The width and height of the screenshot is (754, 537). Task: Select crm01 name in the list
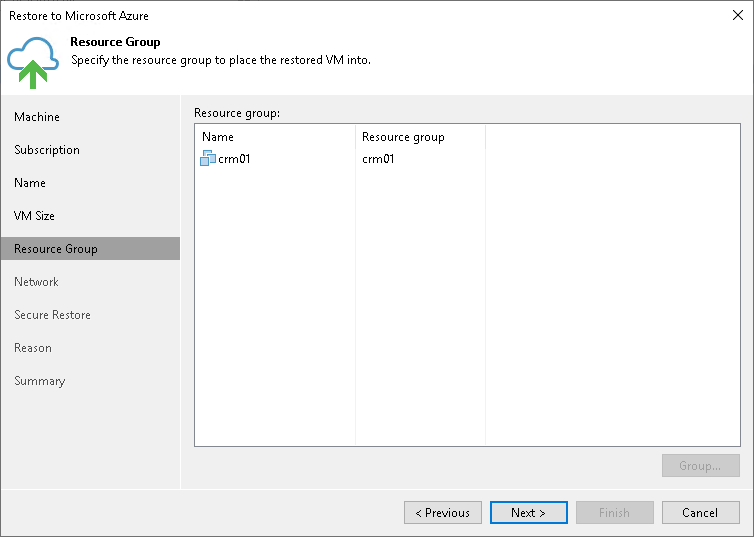[x=234, y=159]
